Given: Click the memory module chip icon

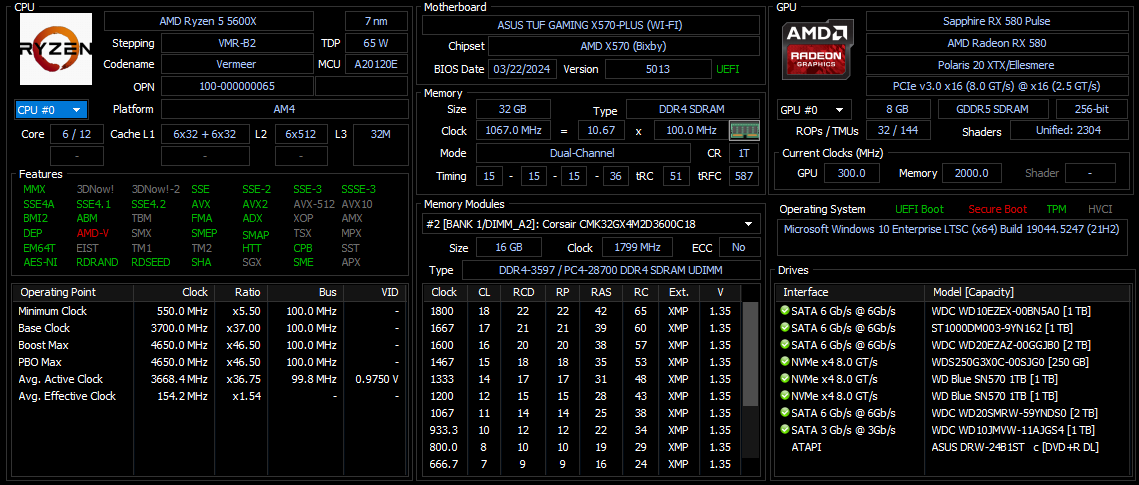Looking at the screenshot, I should [x=744, y=131].
